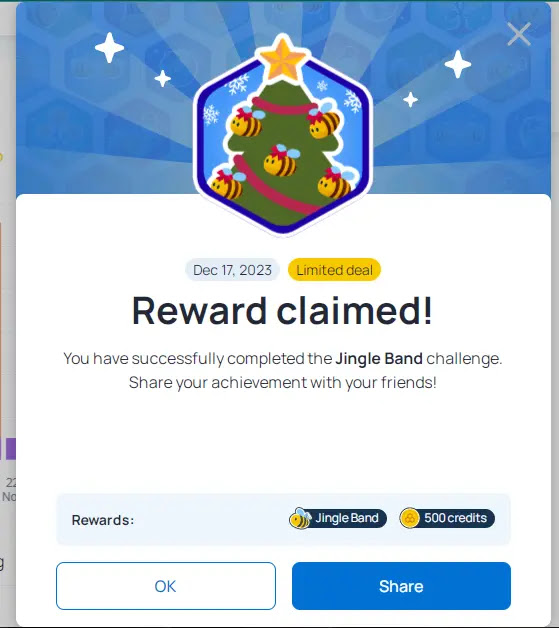This screenshot has width=559, height=628.
Task: Select the 500 credits reward chip
Action: tap(447, 518)
